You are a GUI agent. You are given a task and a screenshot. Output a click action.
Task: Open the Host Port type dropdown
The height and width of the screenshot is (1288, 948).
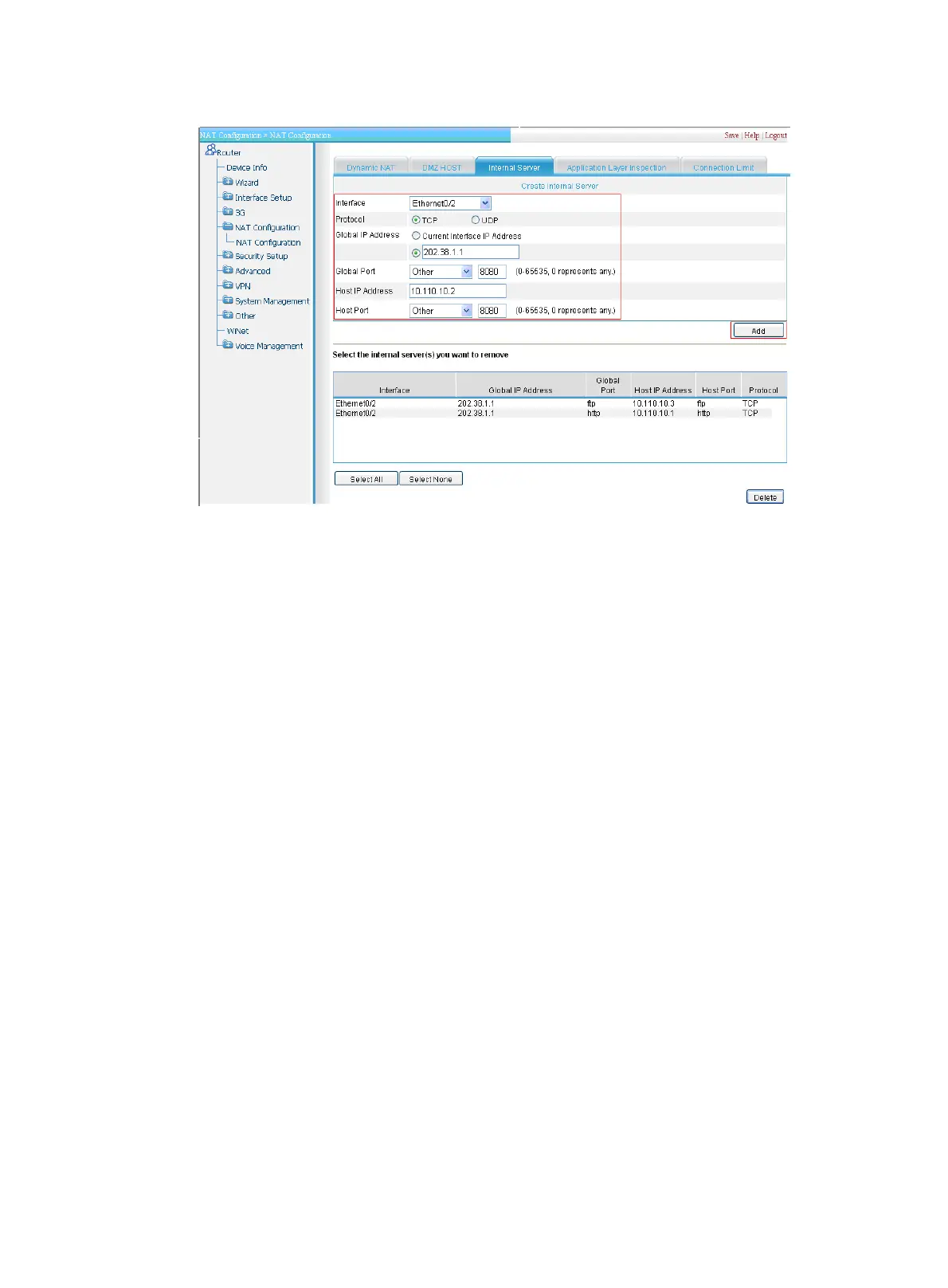point(441,311)
